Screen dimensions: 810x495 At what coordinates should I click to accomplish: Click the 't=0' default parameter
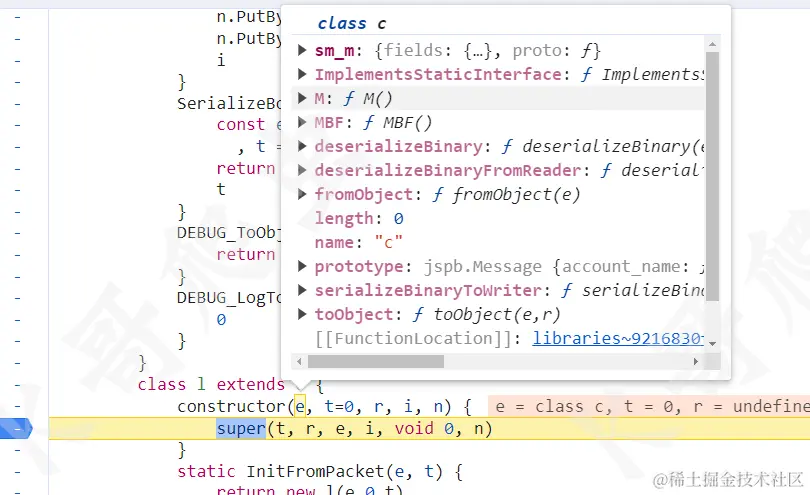click(339, 407)
